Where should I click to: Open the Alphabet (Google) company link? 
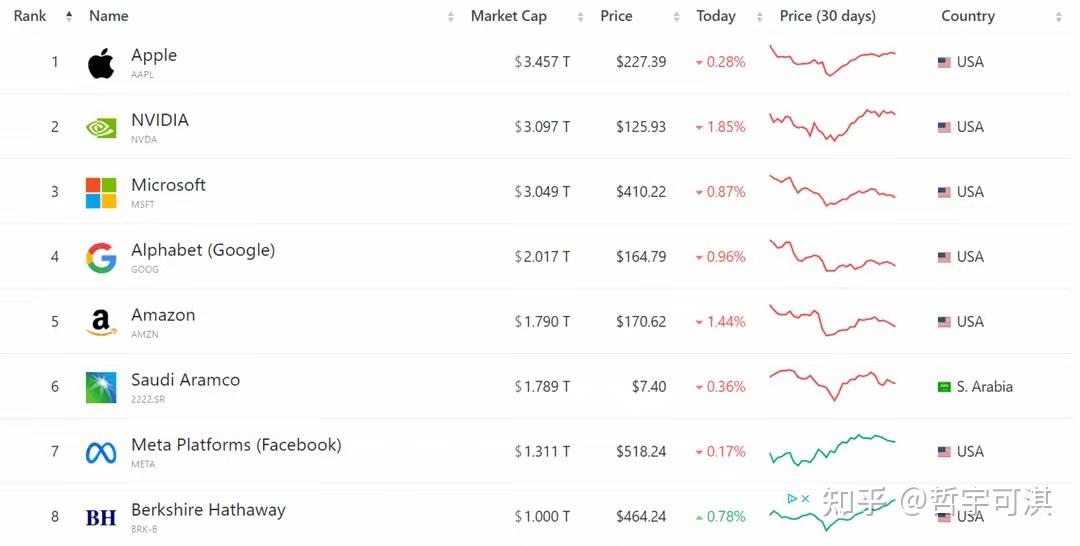(203, 250)
